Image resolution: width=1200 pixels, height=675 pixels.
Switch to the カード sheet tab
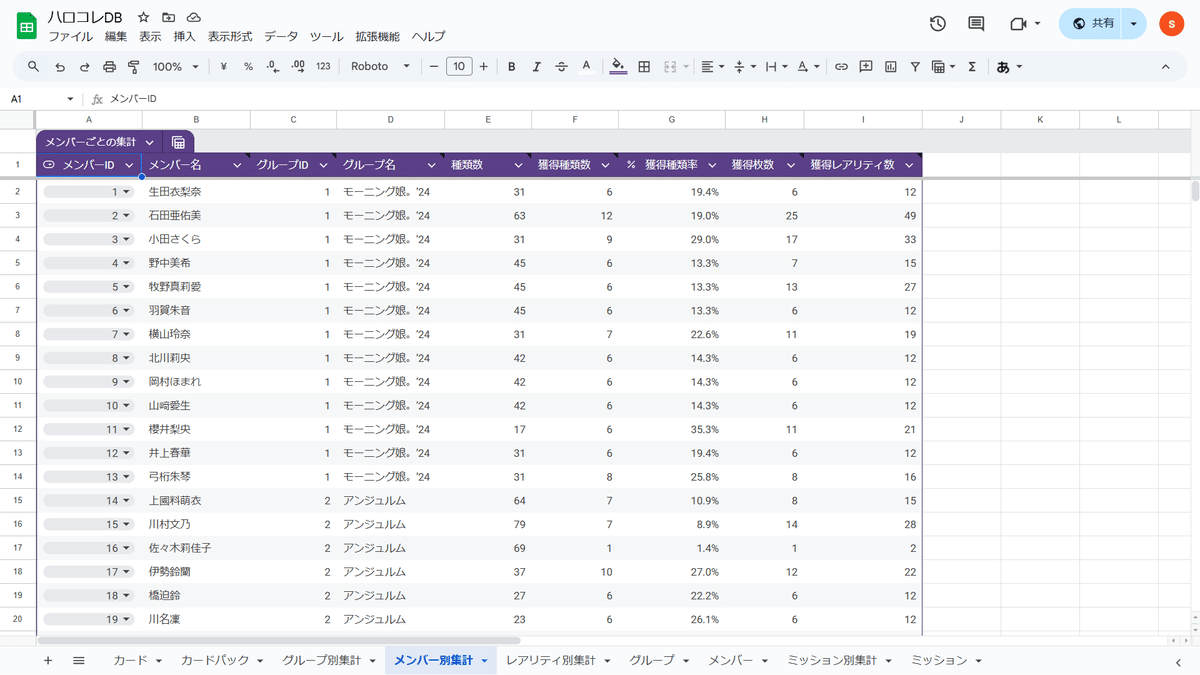pyautogui.click(x=130, y=661)
